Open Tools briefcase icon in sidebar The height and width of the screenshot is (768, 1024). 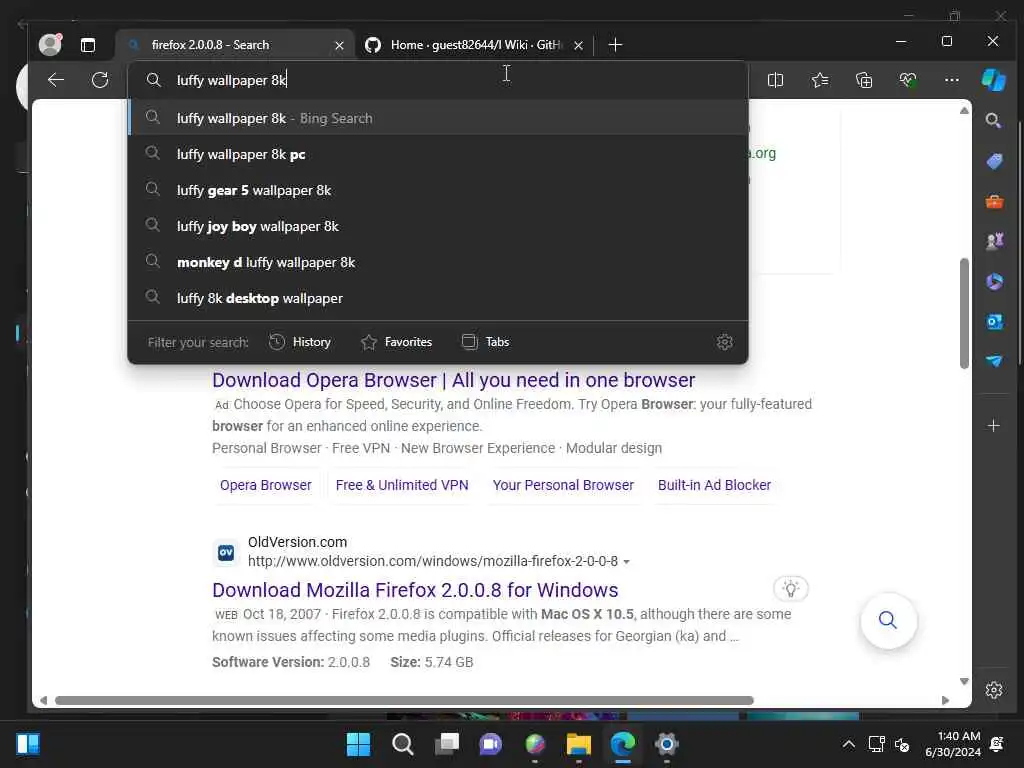tap(994, 202)
